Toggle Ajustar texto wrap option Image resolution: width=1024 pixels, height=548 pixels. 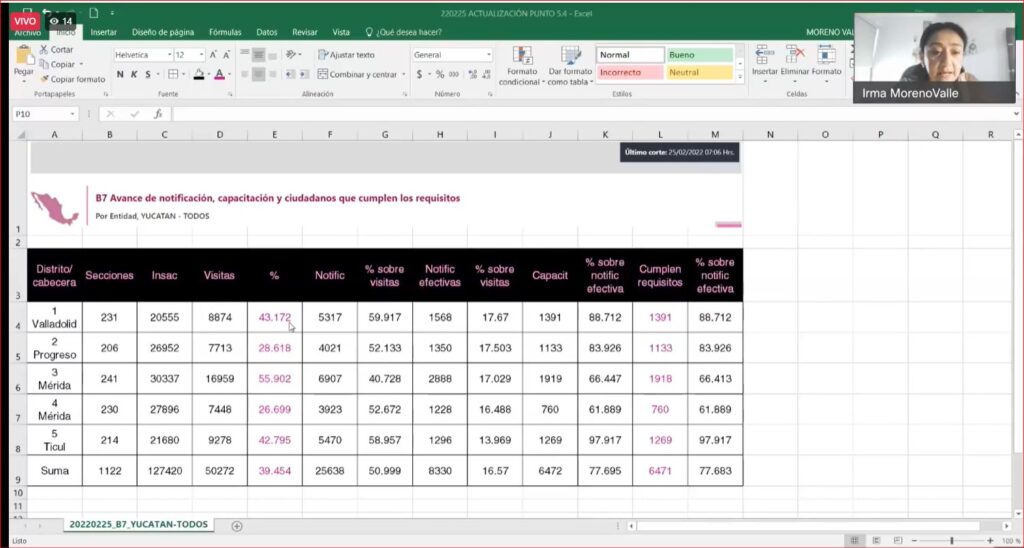346,55
